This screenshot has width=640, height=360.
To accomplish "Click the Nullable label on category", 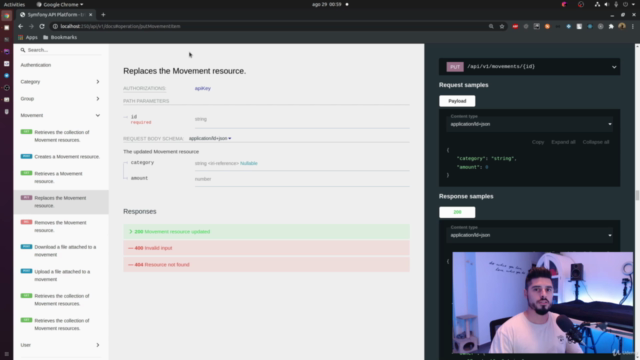I will 249,163.
